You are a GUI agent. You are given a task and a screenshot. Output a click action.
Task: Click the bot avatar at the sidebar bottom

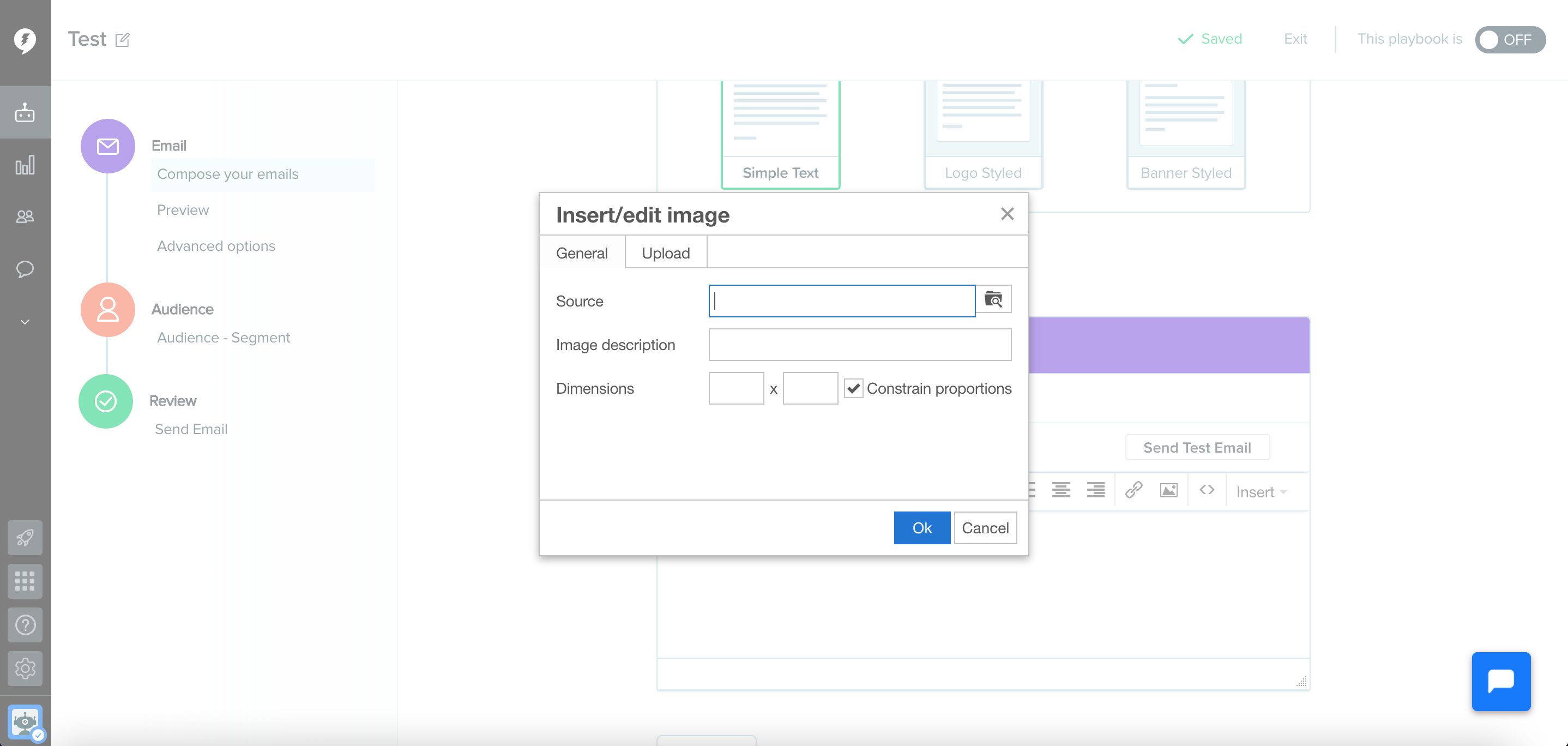point(25,722)
